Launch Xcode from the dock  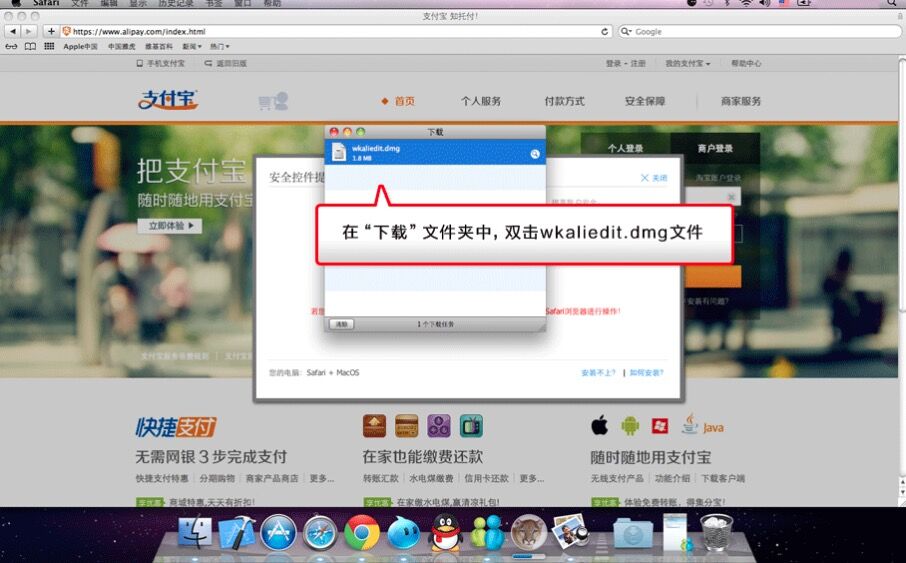[236, 532]
